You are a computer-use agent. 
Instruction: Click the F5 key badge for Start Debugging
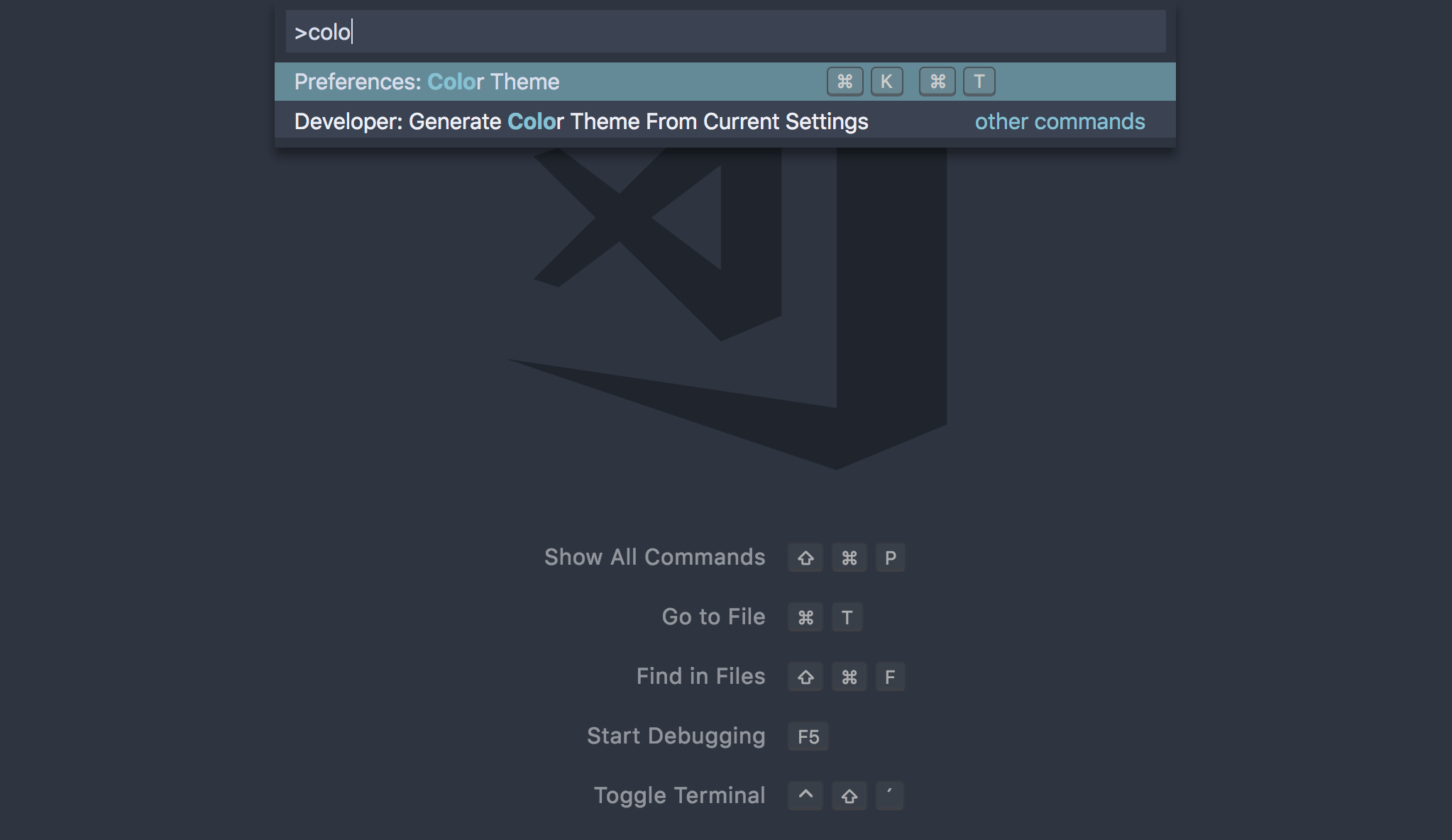coord(808,736)
